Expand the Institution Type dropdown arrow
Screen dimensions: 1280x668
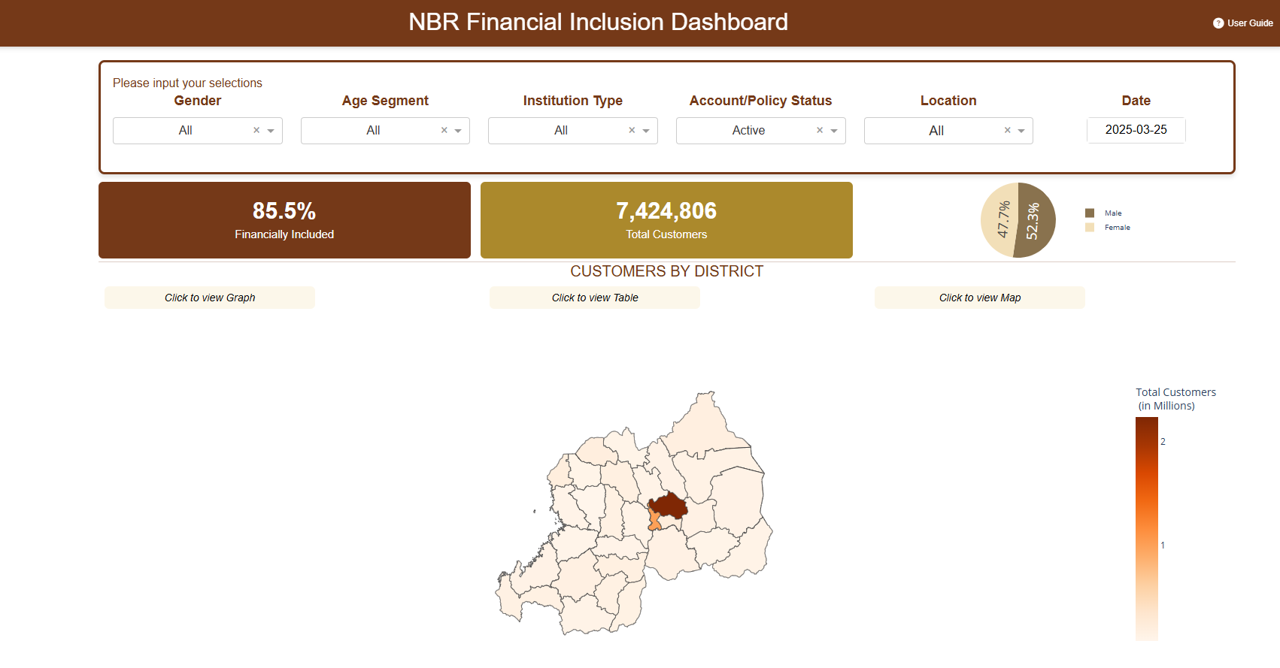click(x=646, y=131)
